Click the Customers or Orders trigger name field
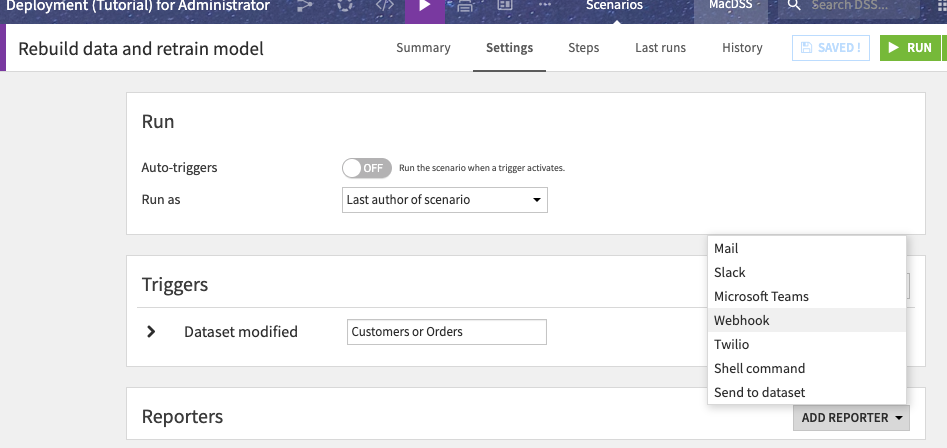The height and width of the screenshot is (448, 947). (446, 332)
